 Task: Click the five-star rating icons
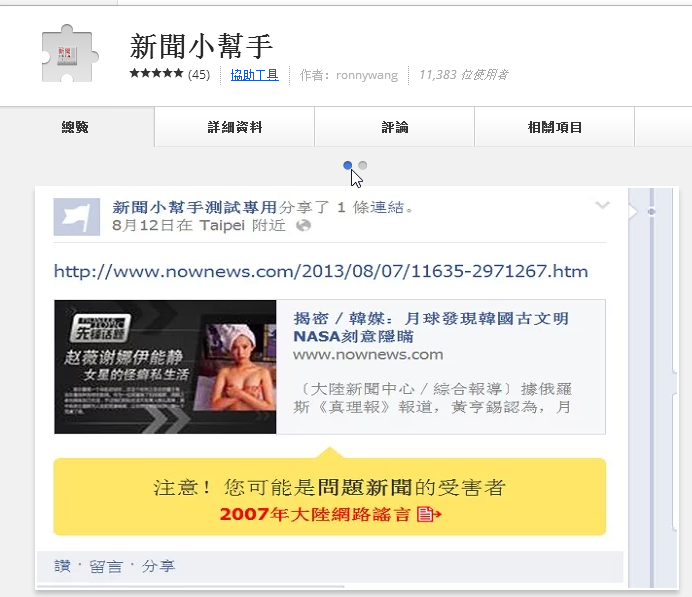click(156, 73)
